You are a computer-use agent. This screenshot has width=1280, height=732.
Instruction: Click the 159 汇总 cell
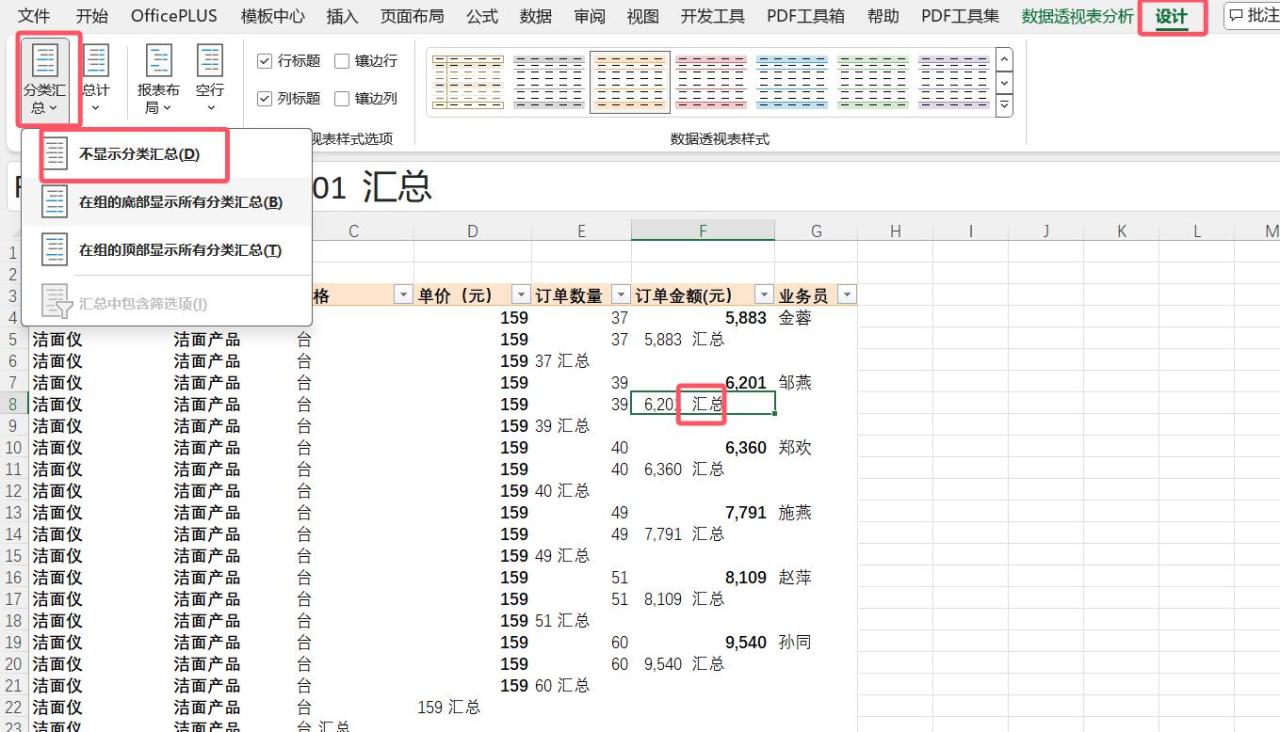(x=473, y=707)
